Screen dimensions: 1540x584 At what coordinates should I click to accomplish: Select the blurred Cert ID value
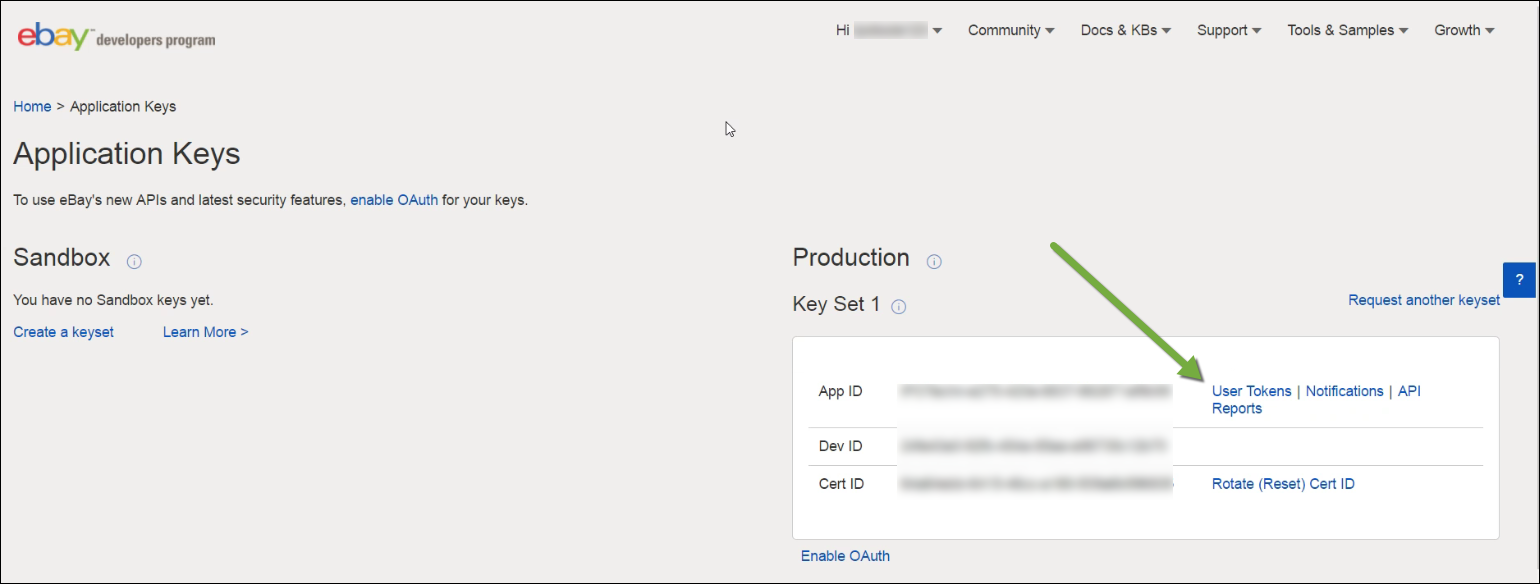1034,484
